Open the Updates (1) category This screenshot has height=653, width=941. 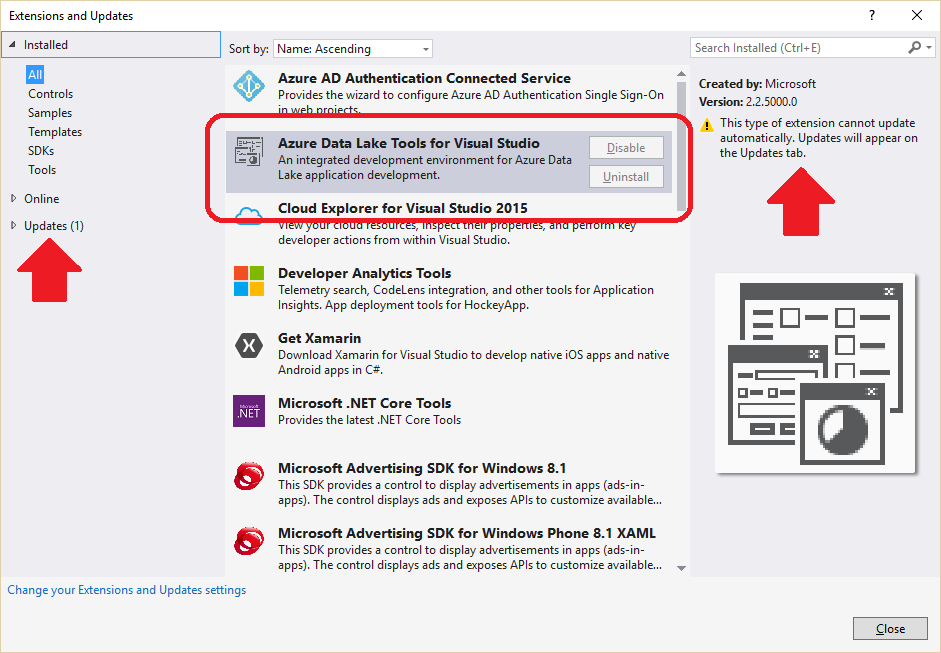54,226
